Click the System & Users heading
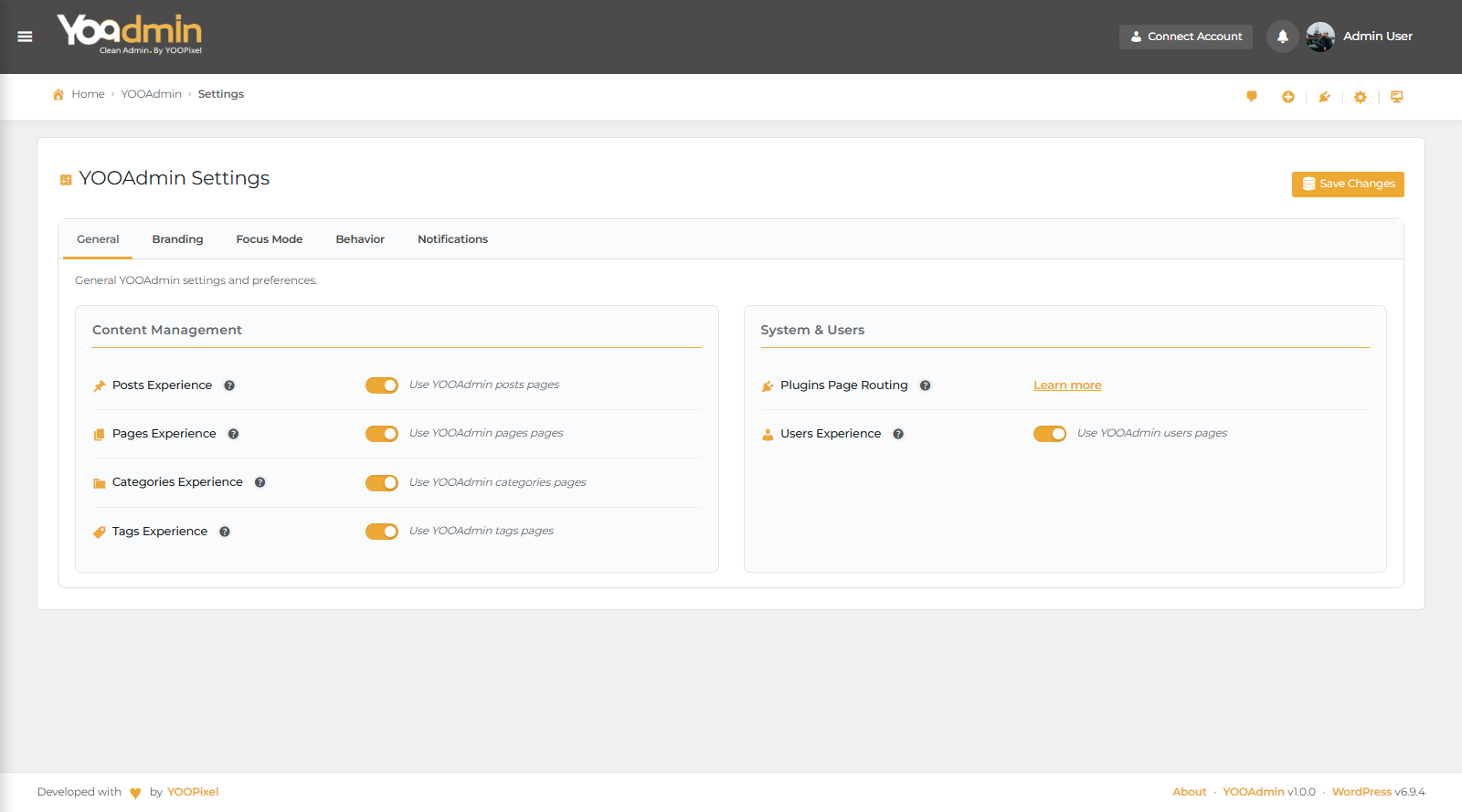The image size is (1462, 812). click(x=812, y=330)
